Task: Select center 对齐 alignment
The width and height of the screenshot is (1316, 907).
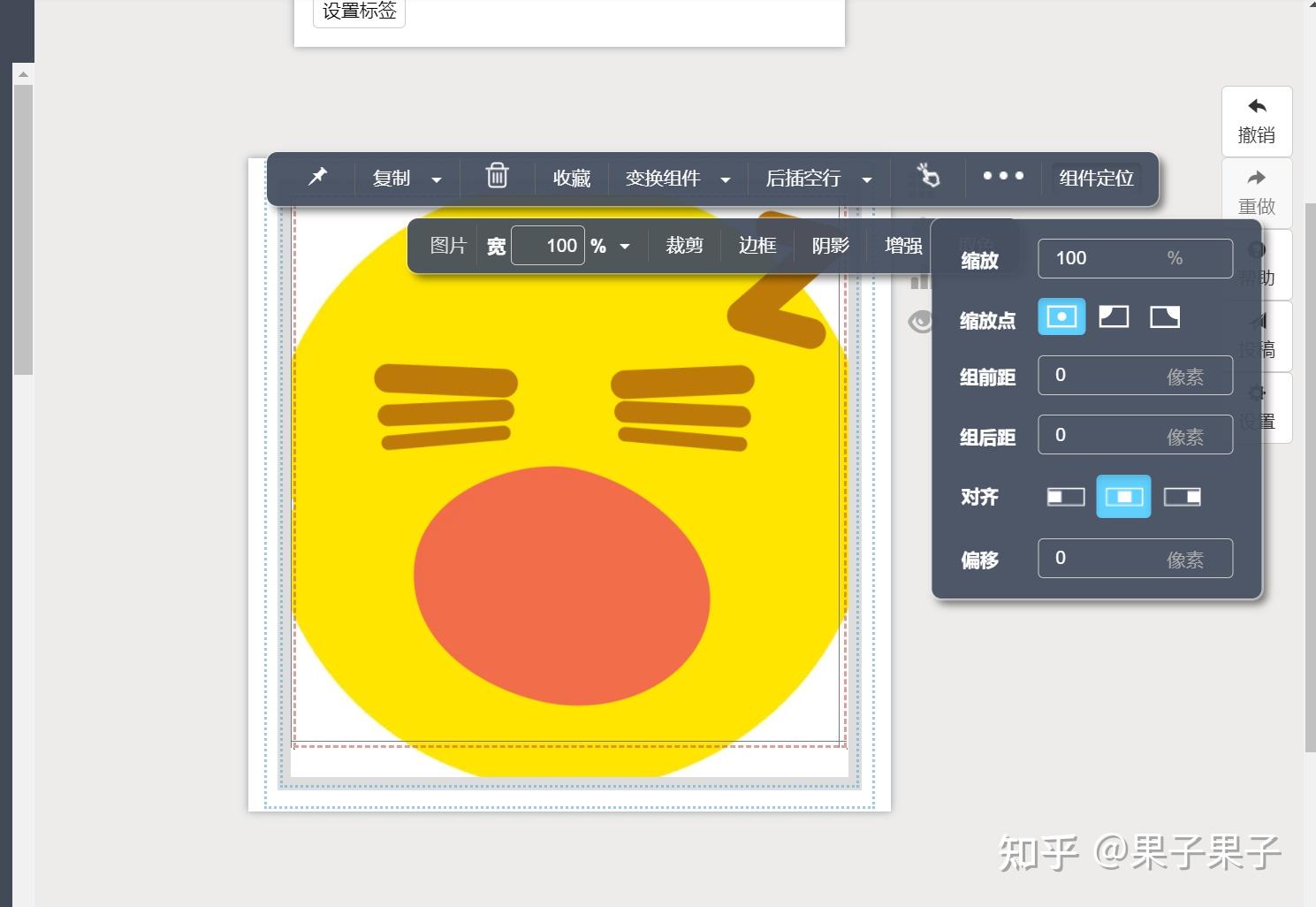Action: click(x=1123, y=497)
